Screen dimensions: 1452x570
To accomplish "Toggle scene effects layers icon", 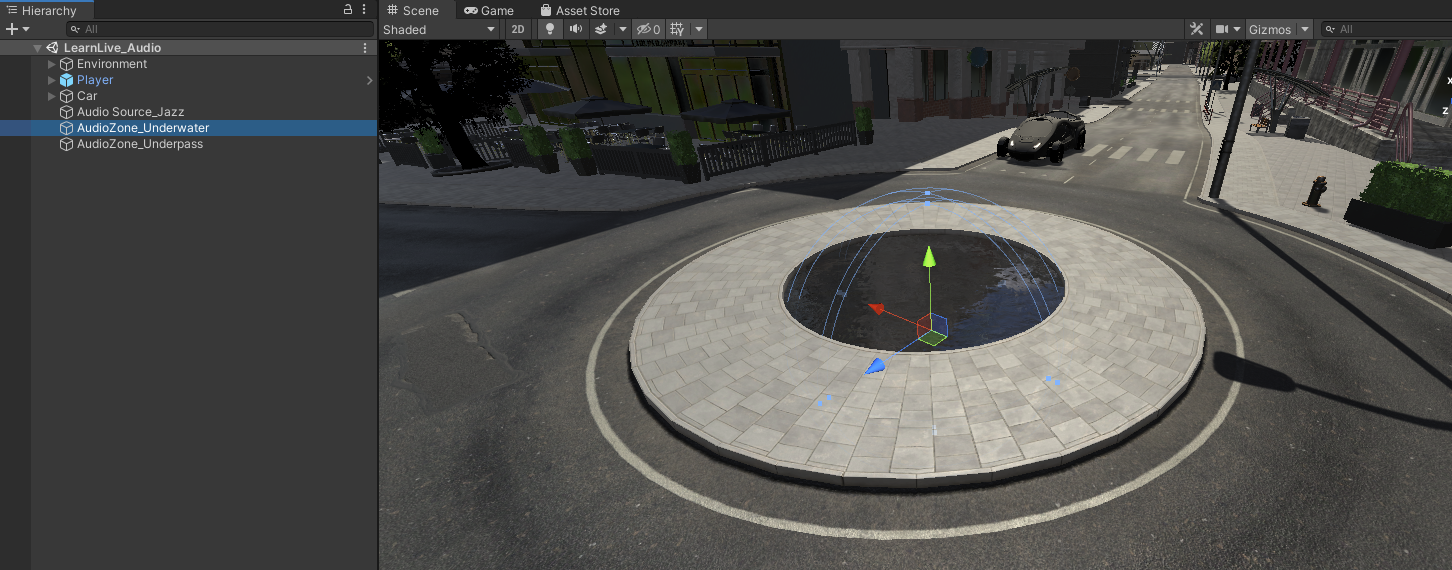I will pos(601,29).
